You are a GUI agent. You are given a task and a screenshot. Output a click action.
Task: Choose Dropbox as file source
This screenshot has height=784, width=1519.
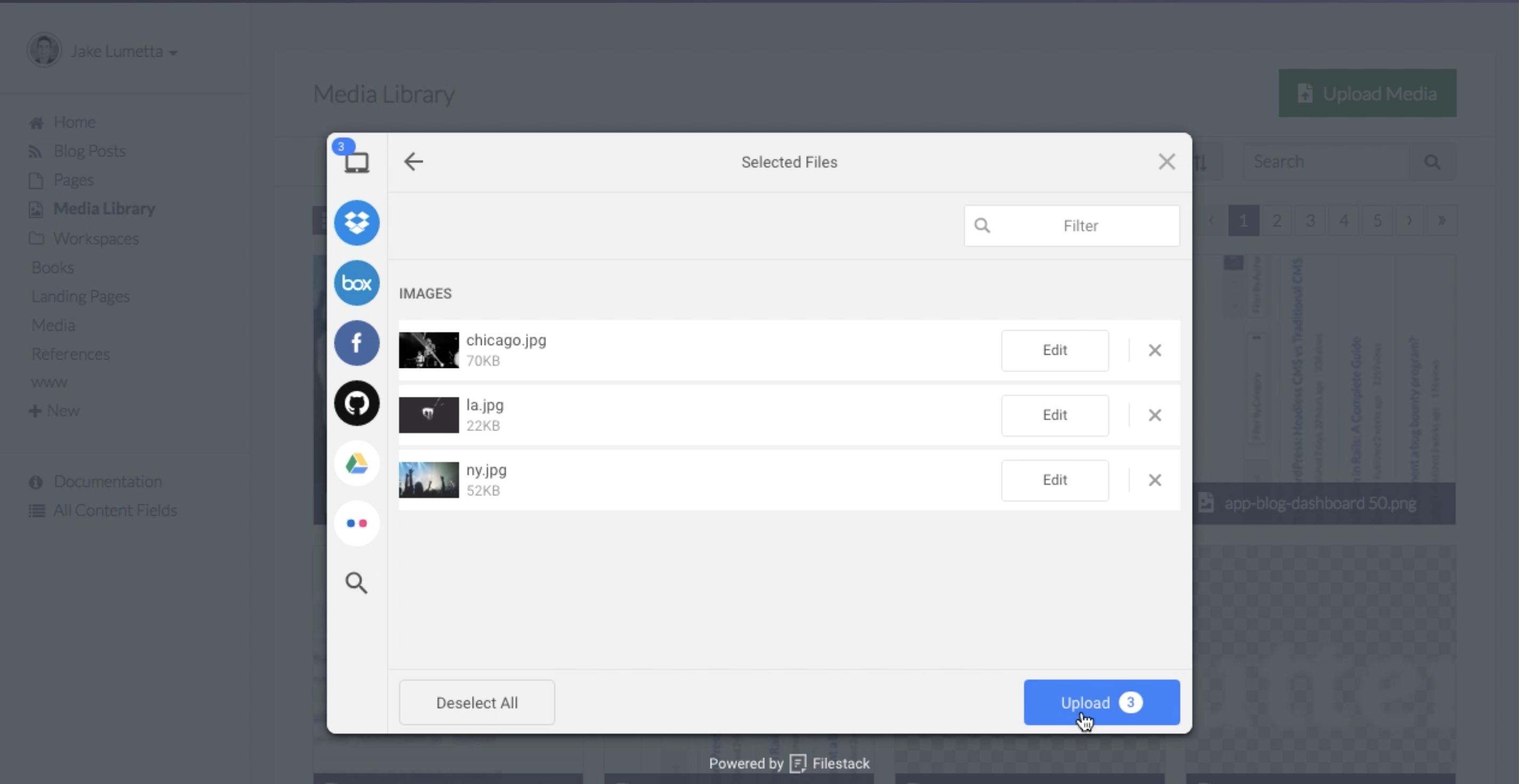click(x=357, y=223)
